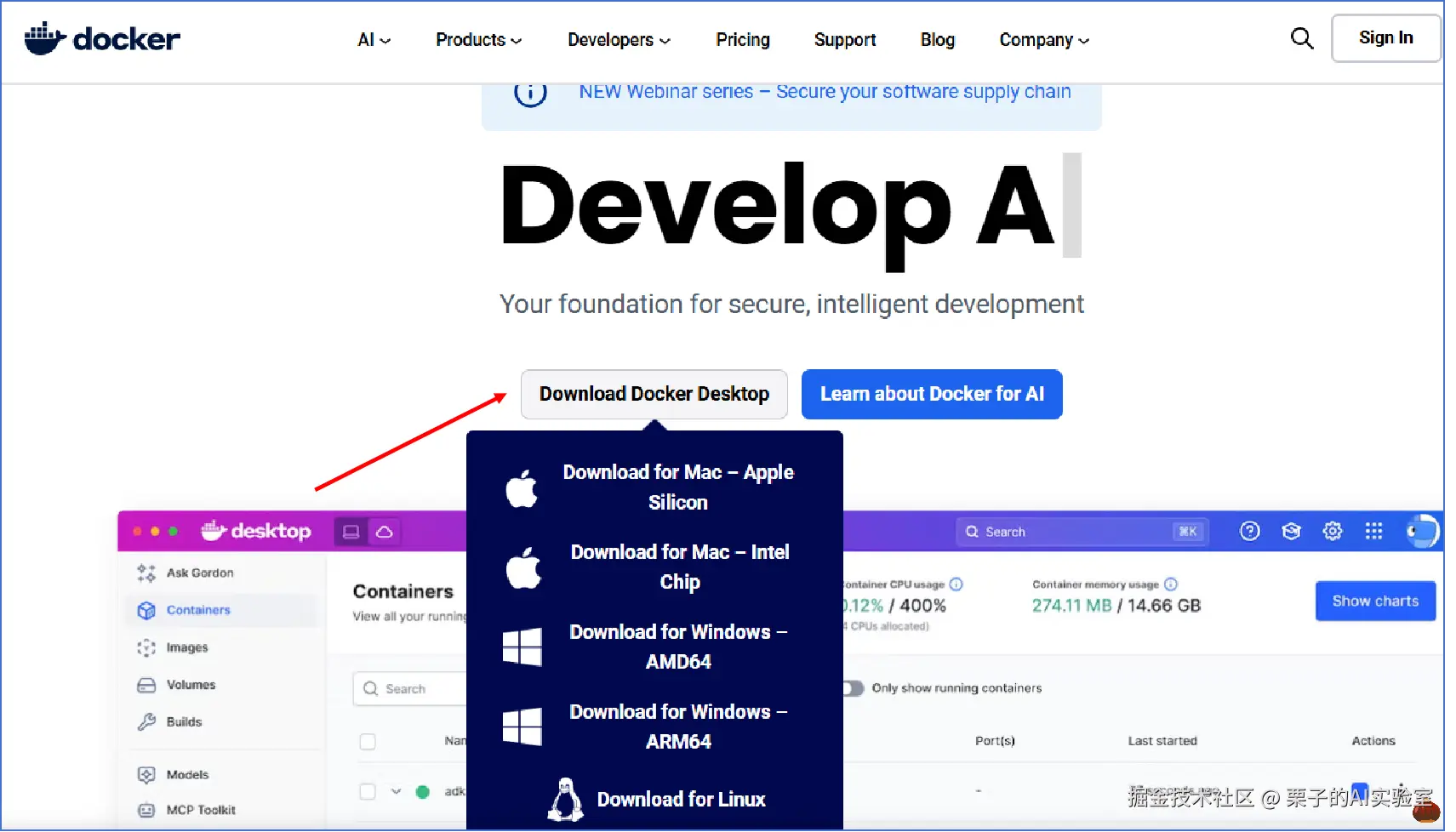Click the Apple icon for Intel Chip download

tap(522, 567)
